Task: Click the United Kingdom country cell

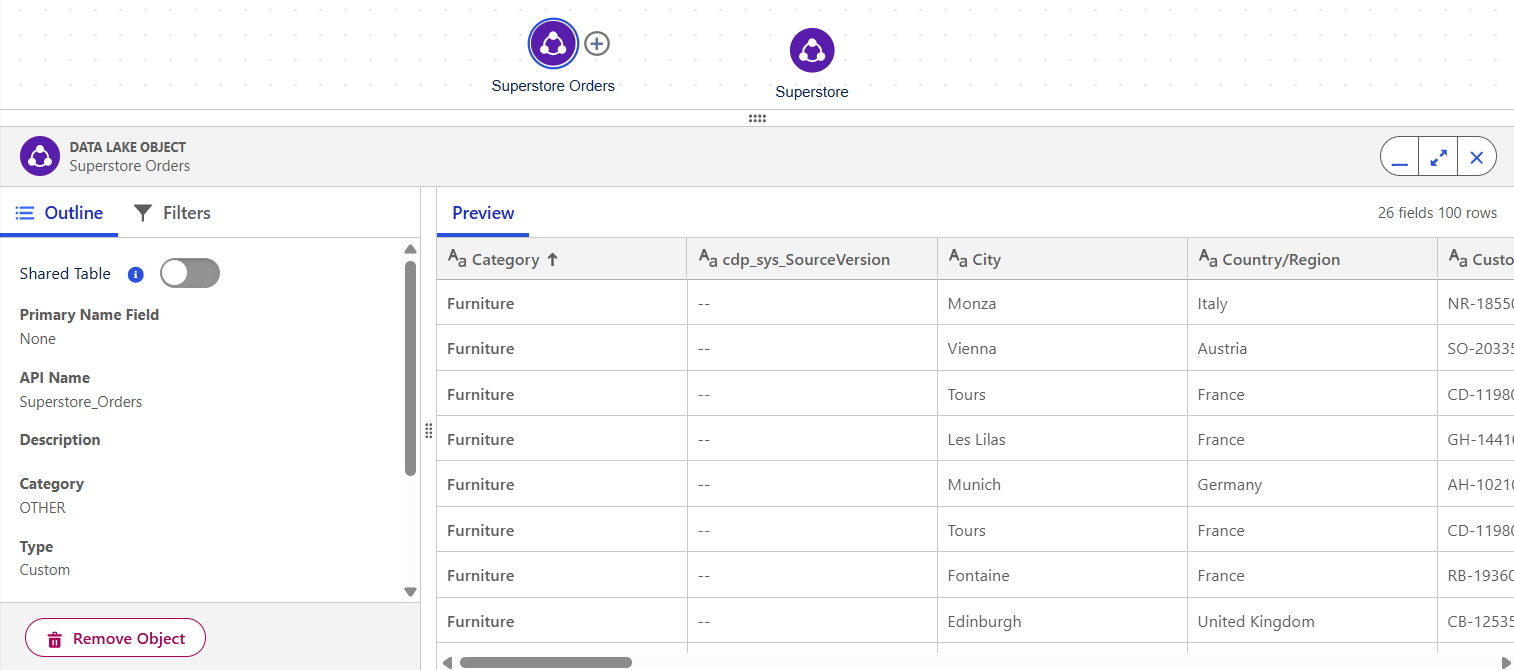Action: pos(1312,621)
